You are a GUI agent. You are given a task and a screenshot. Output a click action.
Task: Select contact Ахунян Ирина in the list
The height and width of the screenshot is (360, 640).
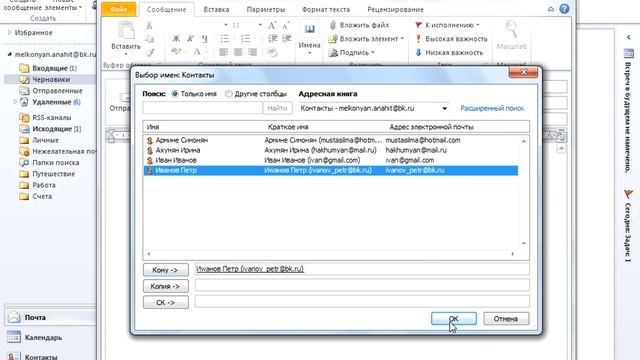pos(331,150)
